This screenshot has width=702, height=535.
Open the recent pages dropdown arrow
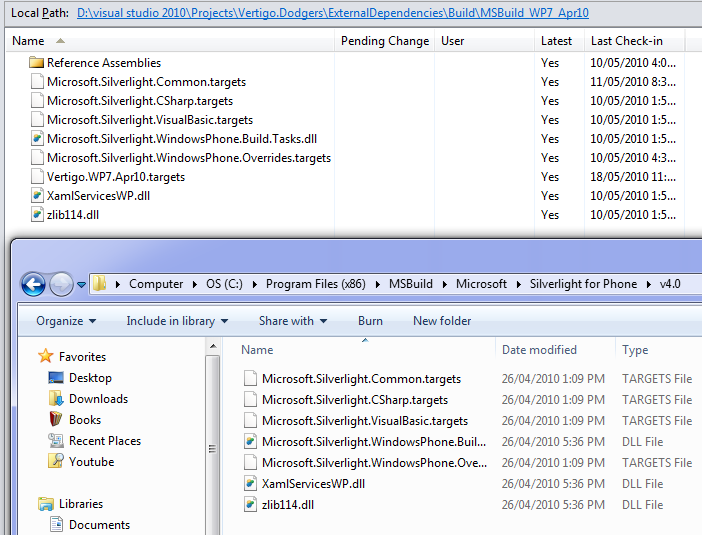(81, 285)
